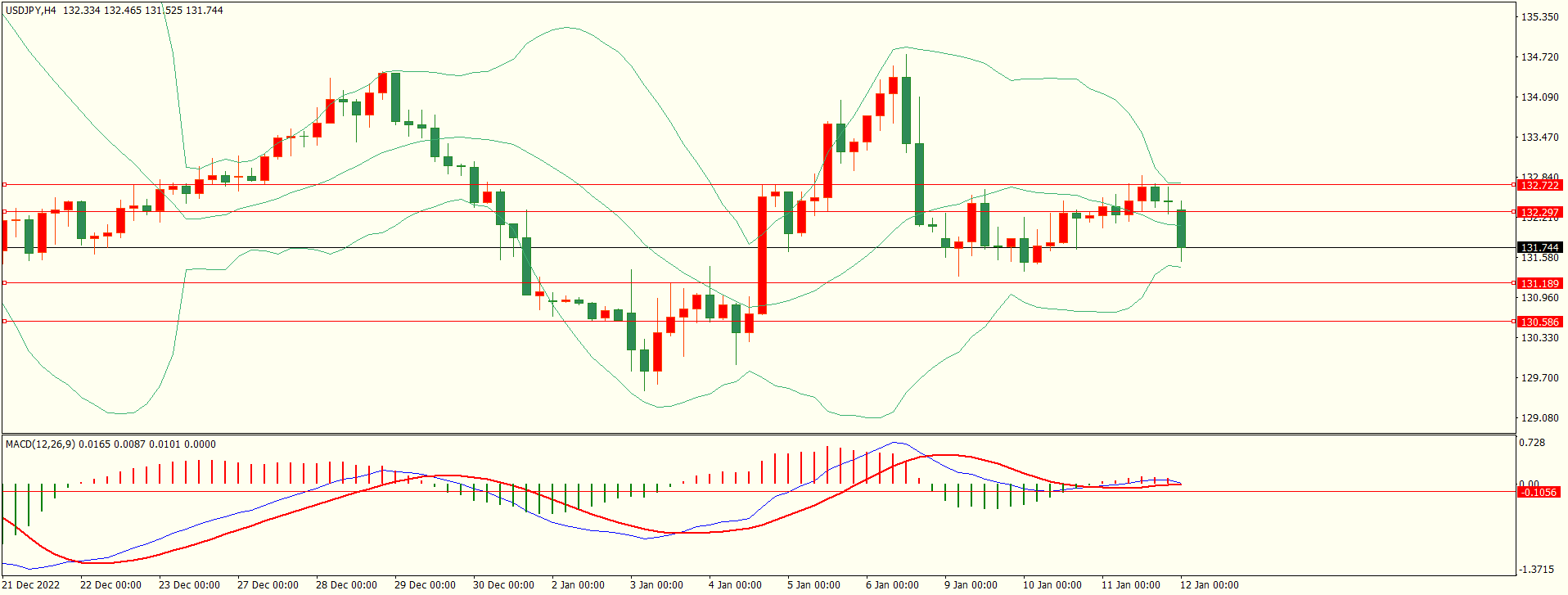Click the 0.728 value on the MACD scale
The image size is (1568, 595).
[x=1532, y=443]
